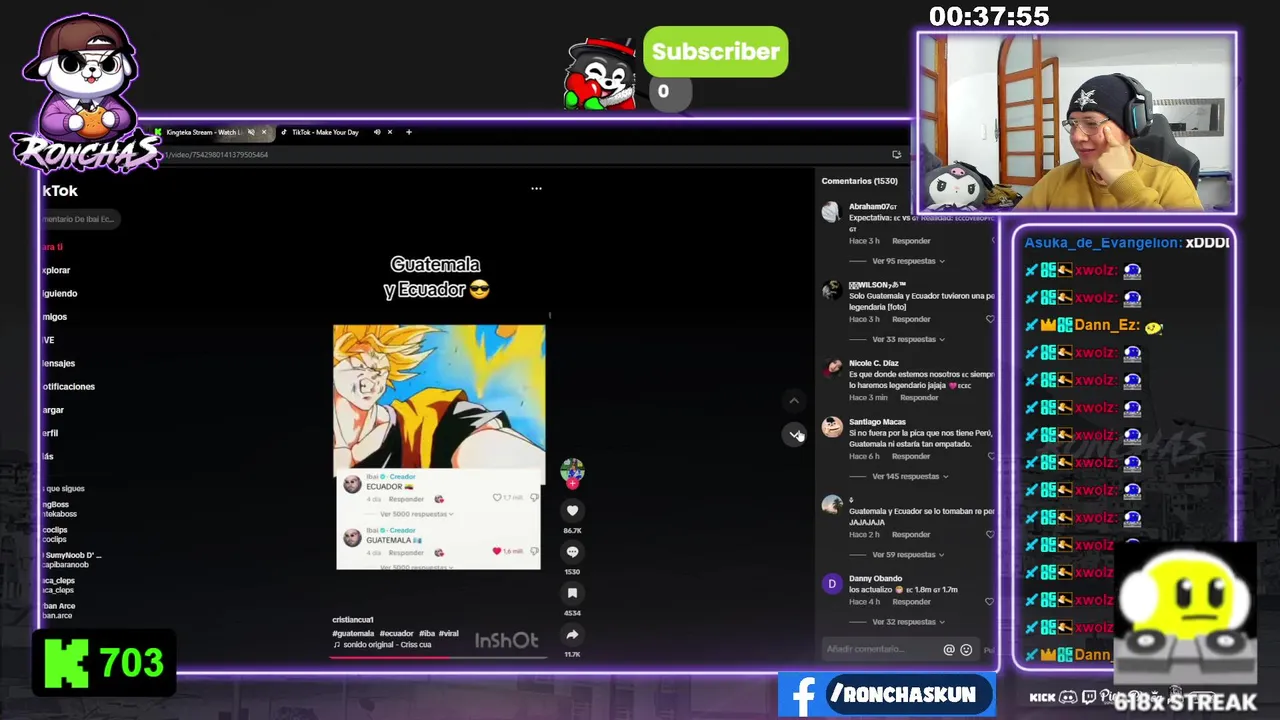
Task: Unmute the Kingteka Stream tab audio
Action: click(251, 132)
